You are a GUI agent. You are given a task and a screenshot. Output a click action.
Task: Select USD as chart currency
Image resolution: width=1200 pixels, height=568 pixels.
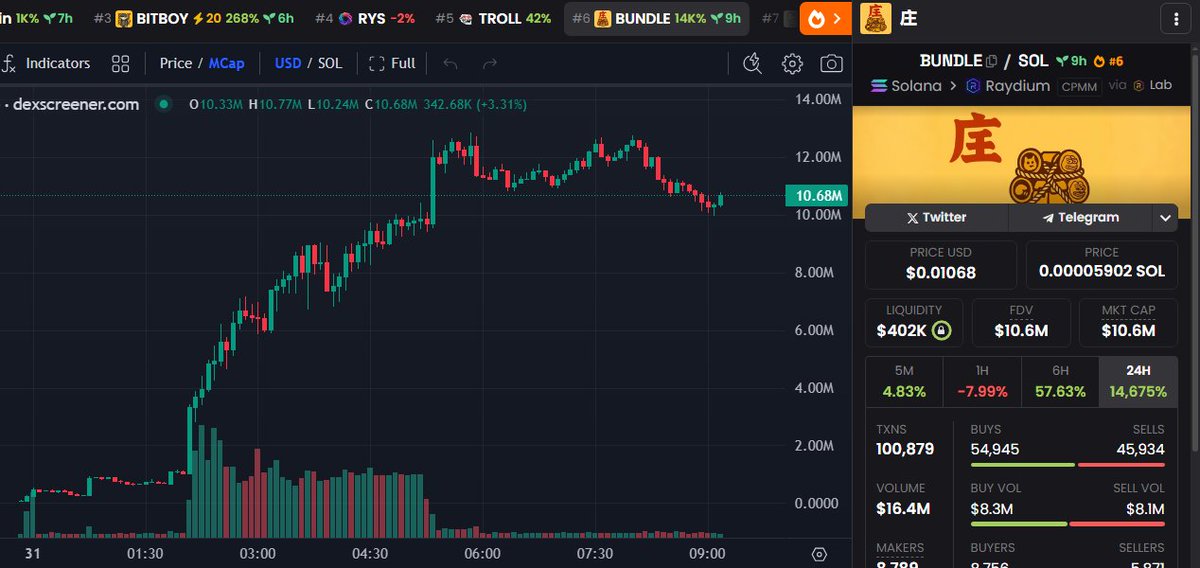[x=288, y=63]
